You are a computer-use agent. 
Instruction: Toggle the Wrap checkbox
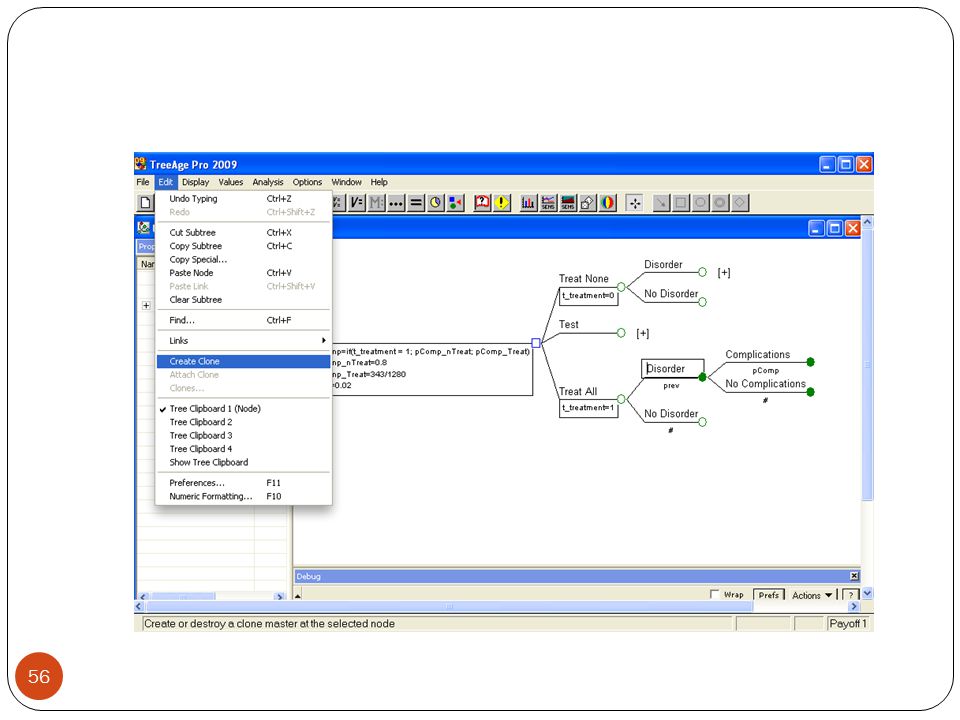[714, 594]
